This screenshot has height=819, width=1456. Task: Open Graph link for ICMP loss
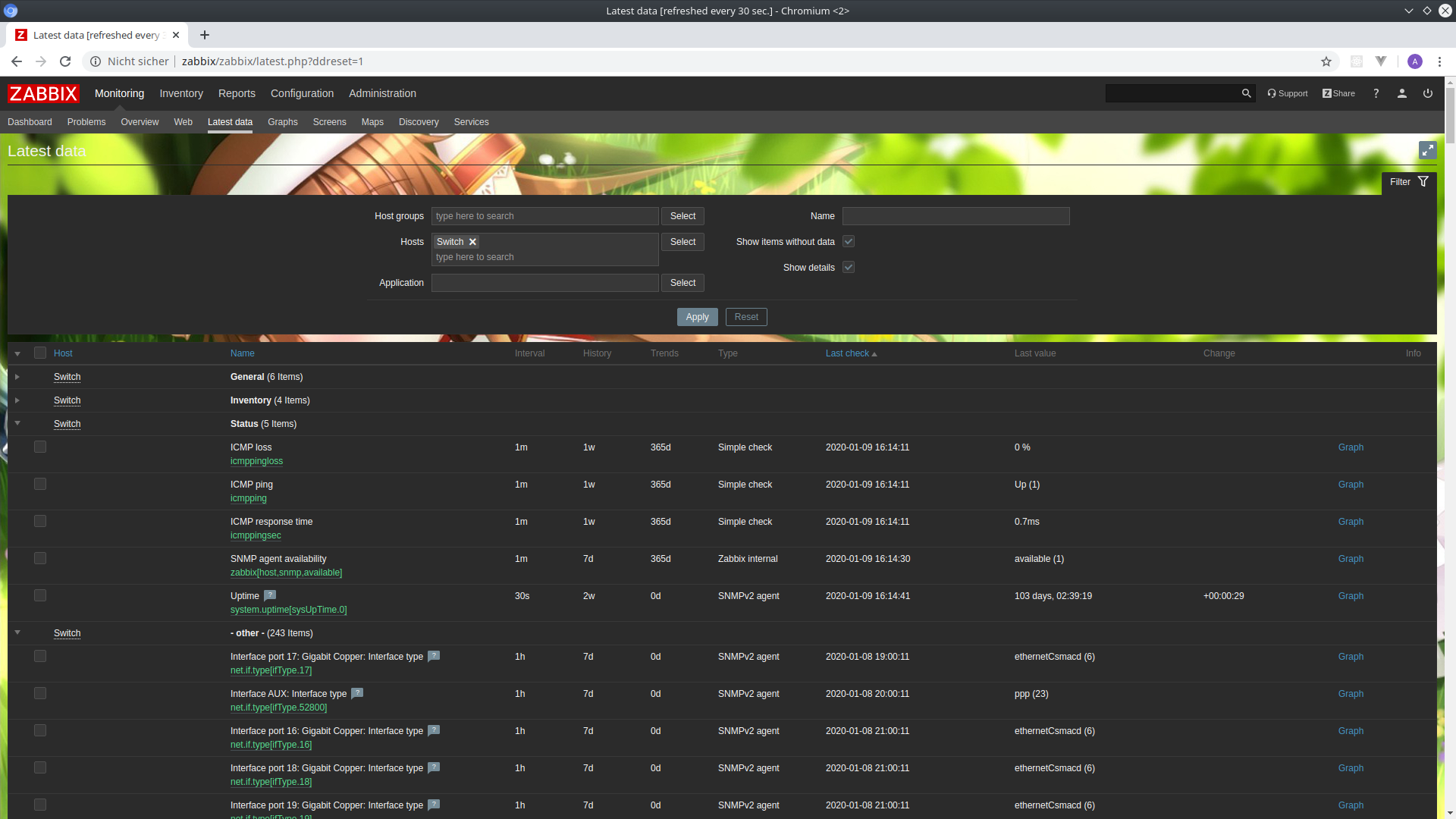click(x=1350, y=447)
